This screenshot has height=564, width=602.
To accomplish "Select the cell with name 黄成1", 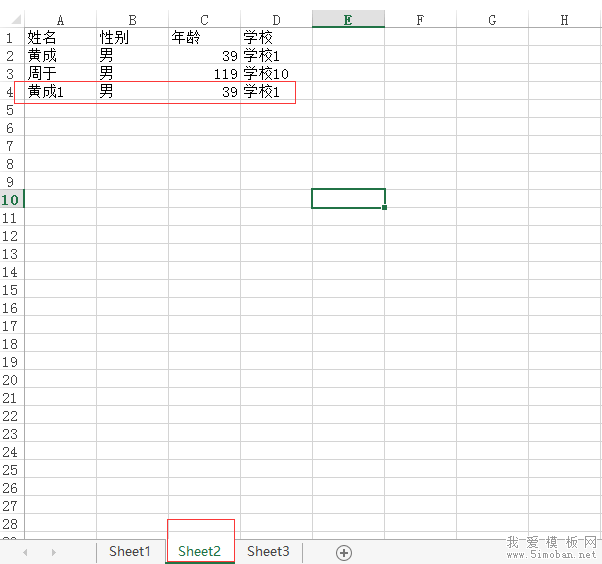I will [x=60, y=91].
